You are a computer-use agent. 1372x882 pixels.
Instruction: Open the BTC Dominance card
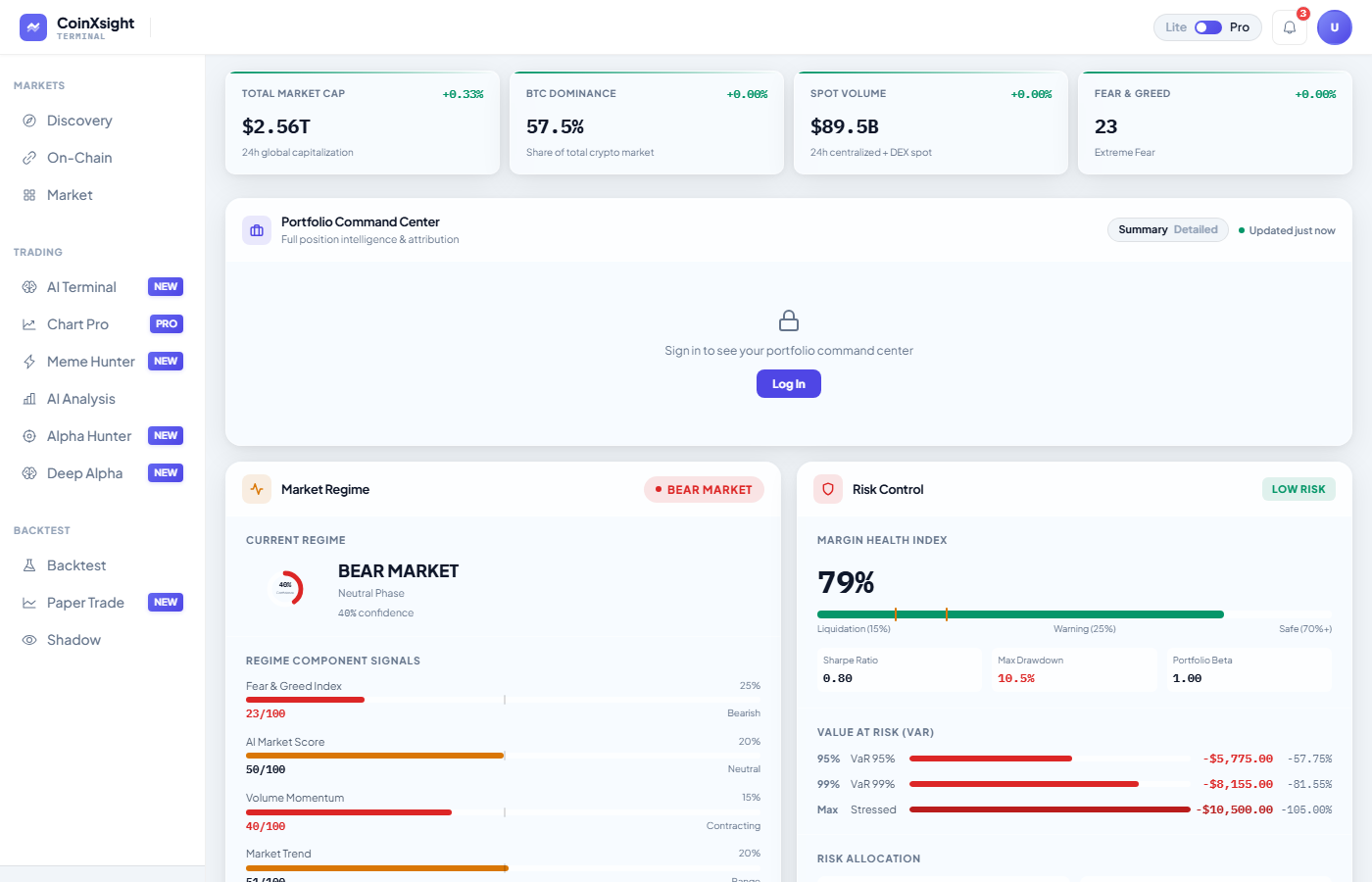(647, 122)
